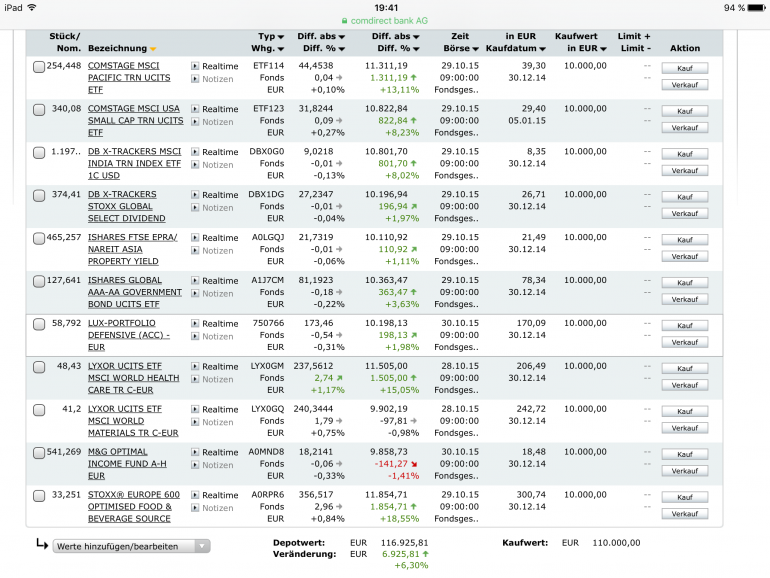Tap the Wi-Fi status icon
770x578 pixels.
[32, 7]
